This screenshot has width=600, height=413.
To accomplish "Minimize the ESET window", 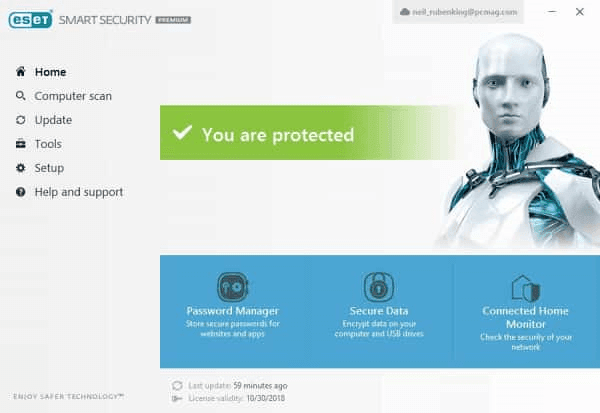I will click(x=552, y=12).
